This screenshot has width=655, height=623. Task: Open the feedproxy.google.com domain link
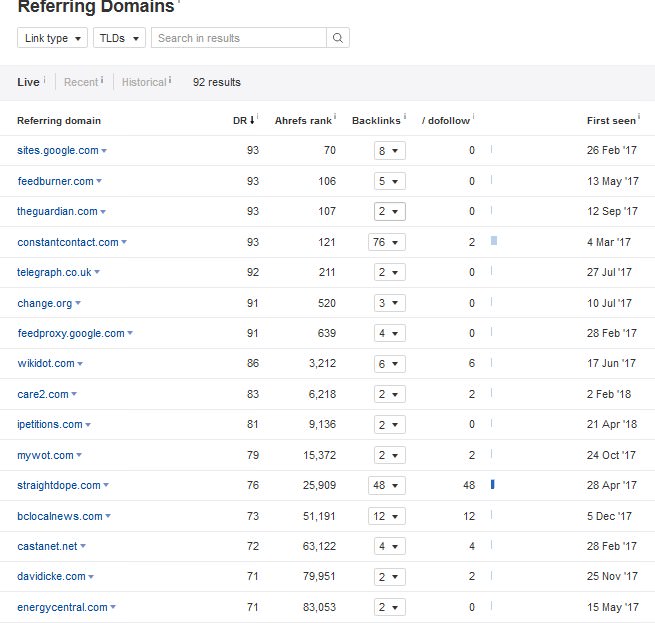pyautogui.click(x=71, y=333)
